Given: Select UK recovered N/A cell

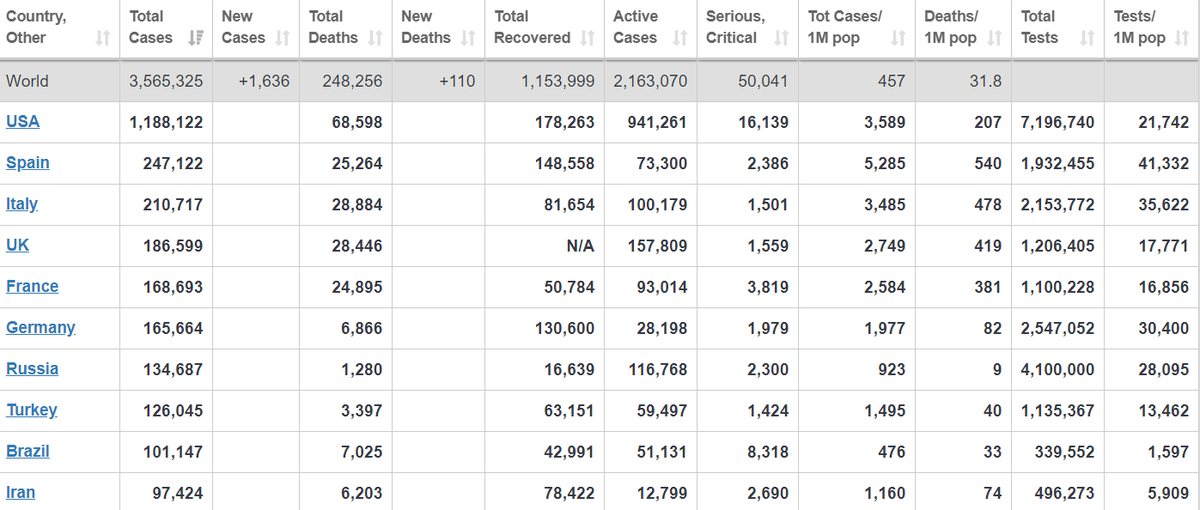Looking at the screenshot, I should pos(581,245).
